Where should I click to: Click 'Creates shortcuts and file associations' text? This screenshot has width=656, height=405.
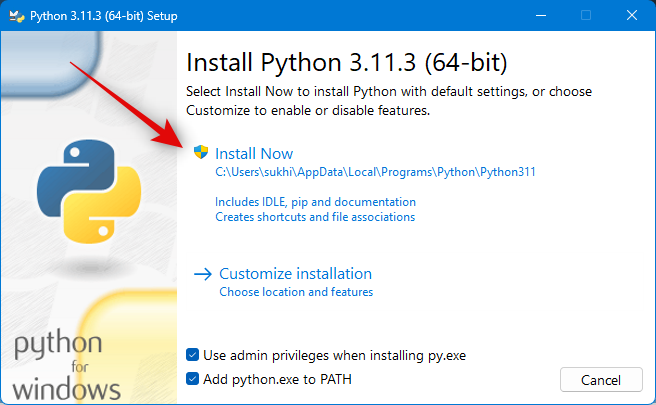(315, 217)
